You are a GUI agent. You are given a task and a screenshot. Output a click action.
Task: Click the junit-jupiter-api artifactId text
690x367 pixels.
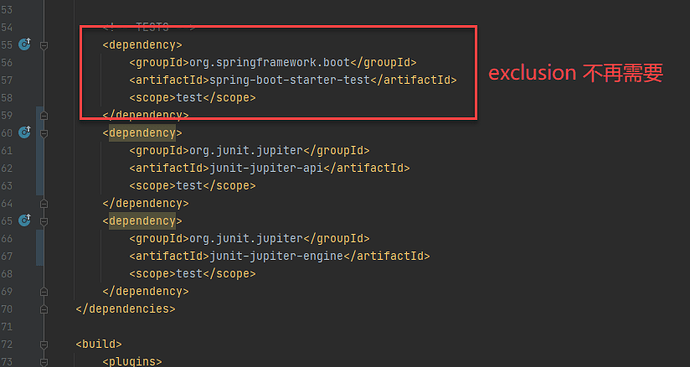266,168
